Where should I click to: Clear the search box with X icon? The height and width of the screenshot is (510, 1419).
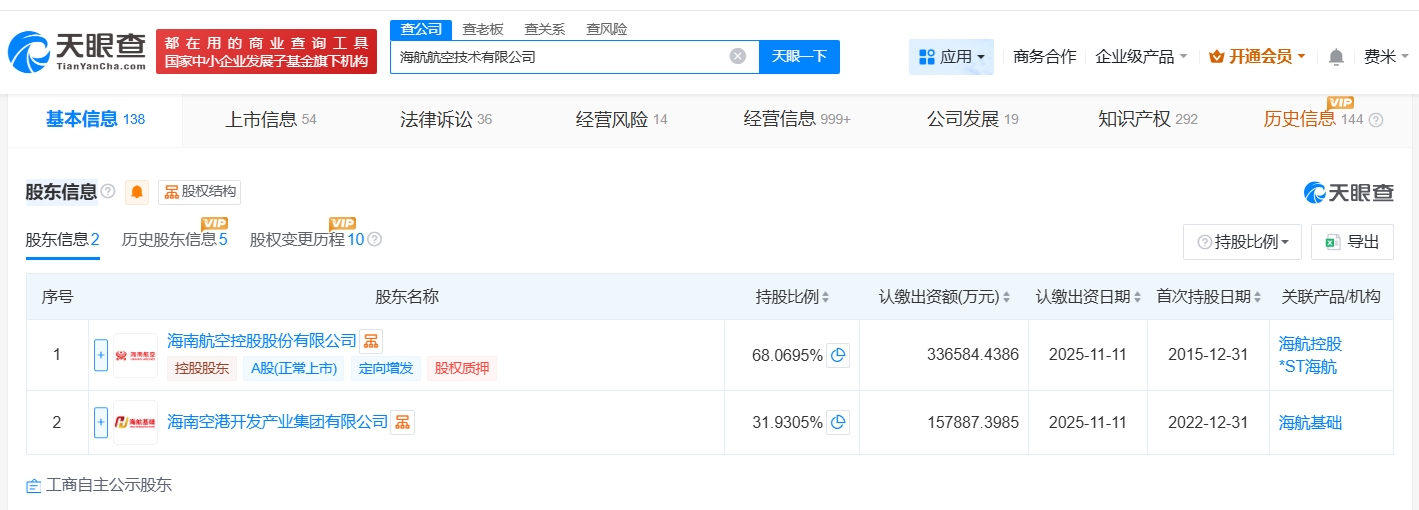coord(738,56)
